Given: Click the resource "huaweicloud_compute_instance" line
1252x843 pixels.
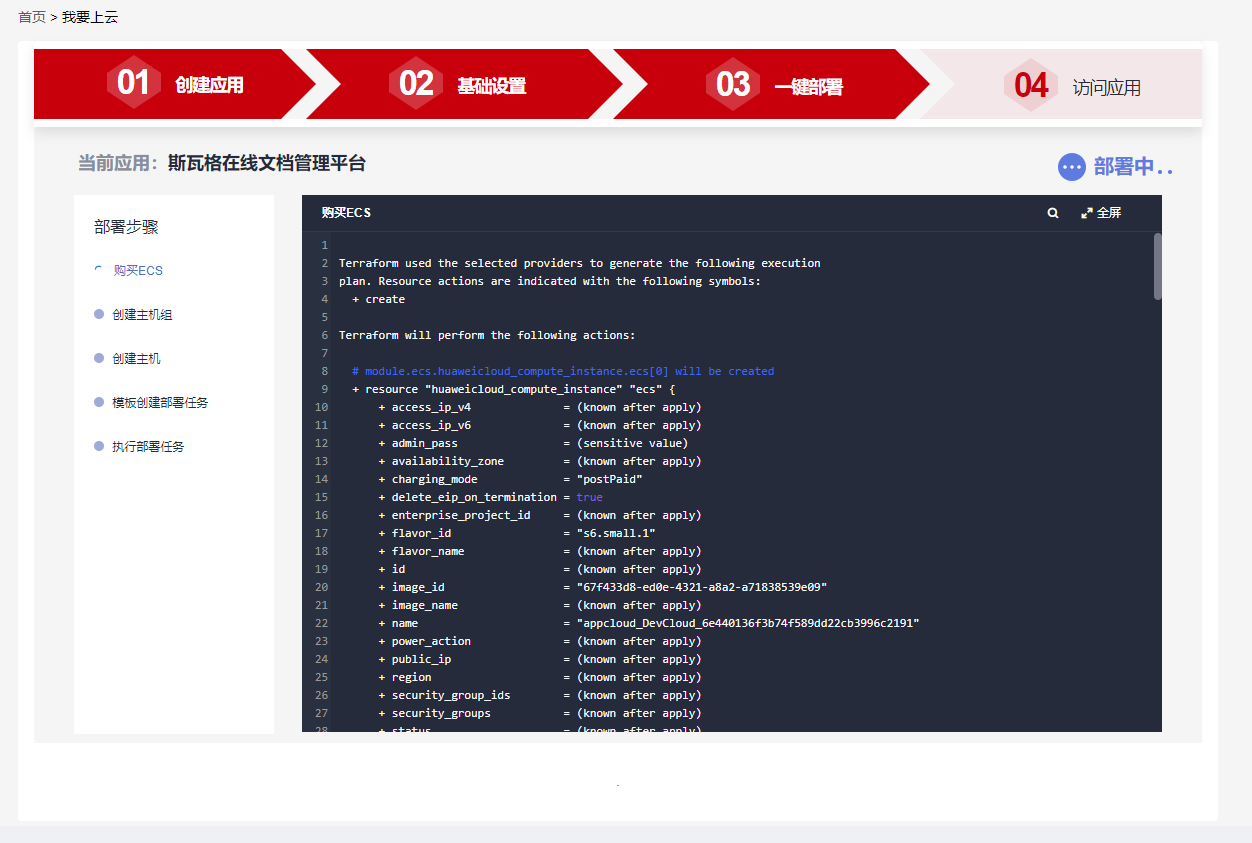Looking at the screenshot, I should (x=514, y=389).
